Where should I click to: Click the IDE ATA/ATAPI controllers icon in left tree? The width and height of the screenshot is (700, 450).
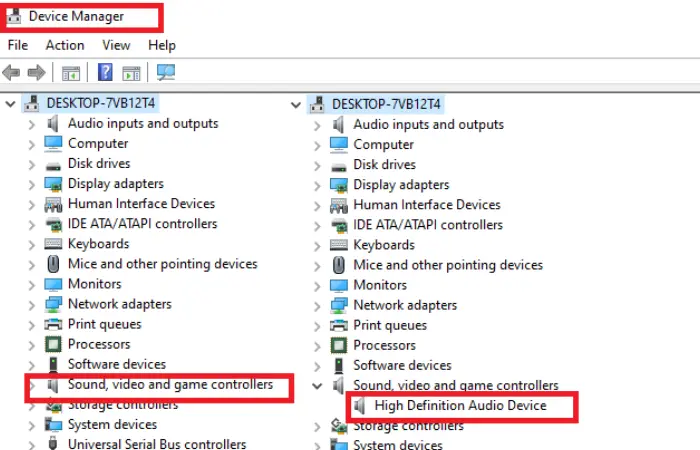[54, 224]
